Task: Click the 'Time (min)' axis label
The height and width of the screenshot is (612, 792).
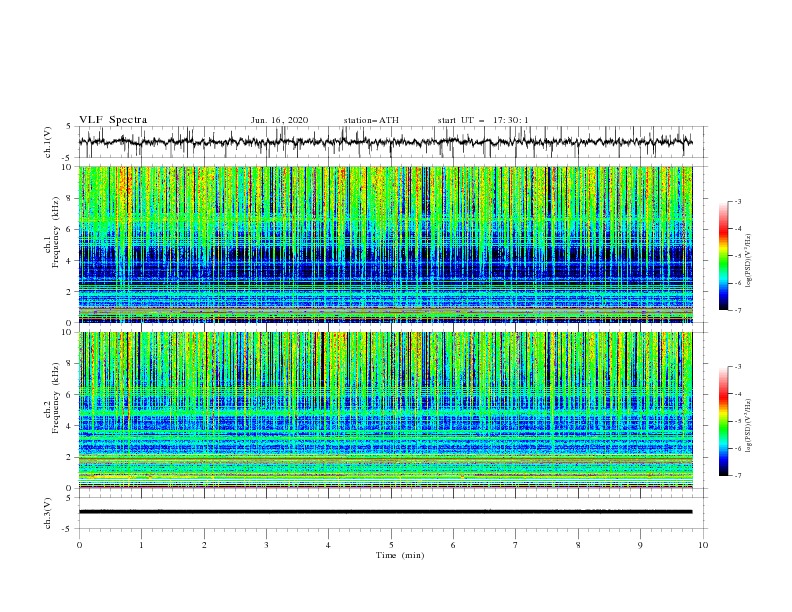Action: [x=400, y=555]
